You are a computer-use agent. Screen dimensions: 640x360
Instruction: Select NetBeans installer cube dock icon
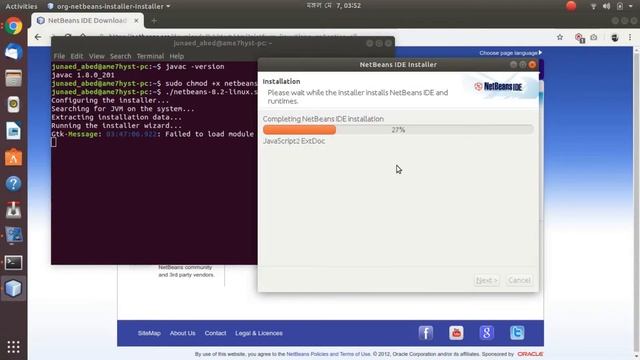(x=13, y=289)
